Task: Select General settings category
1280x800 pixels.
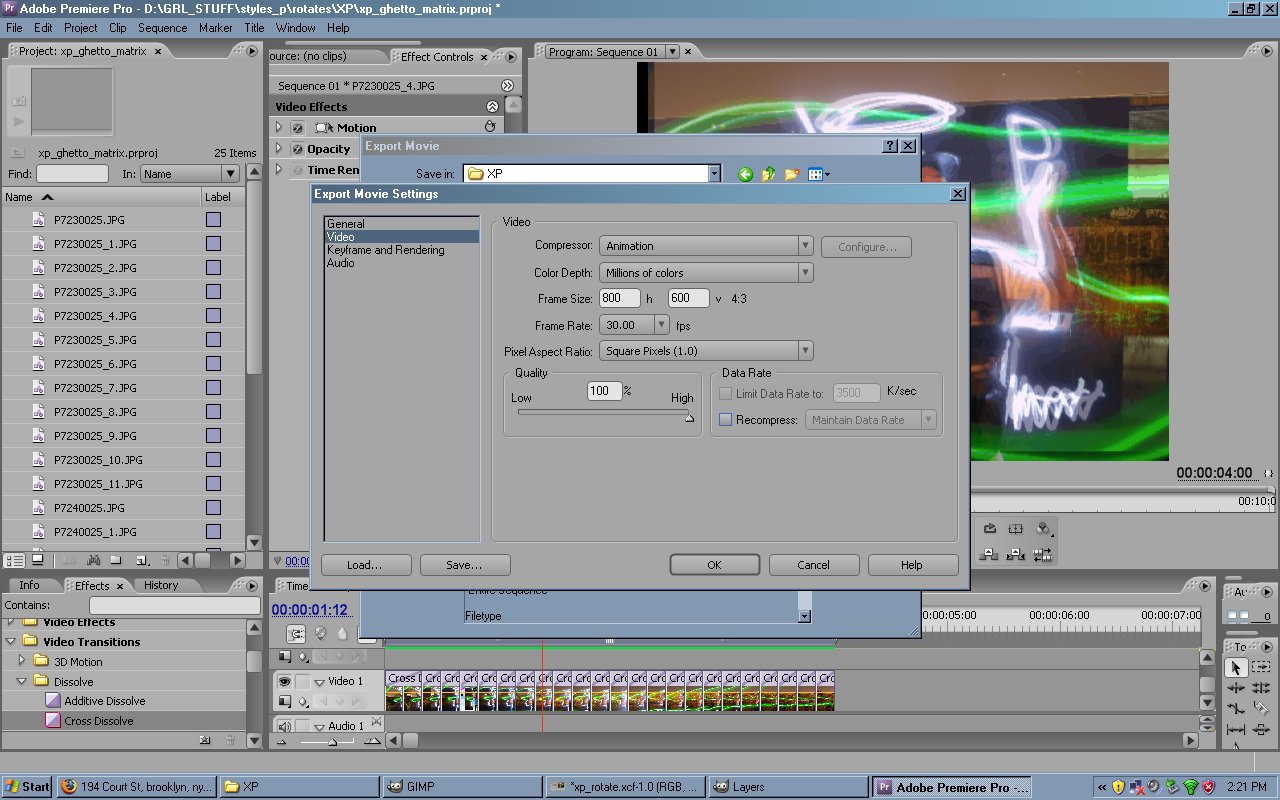Action: coord(345,224)
